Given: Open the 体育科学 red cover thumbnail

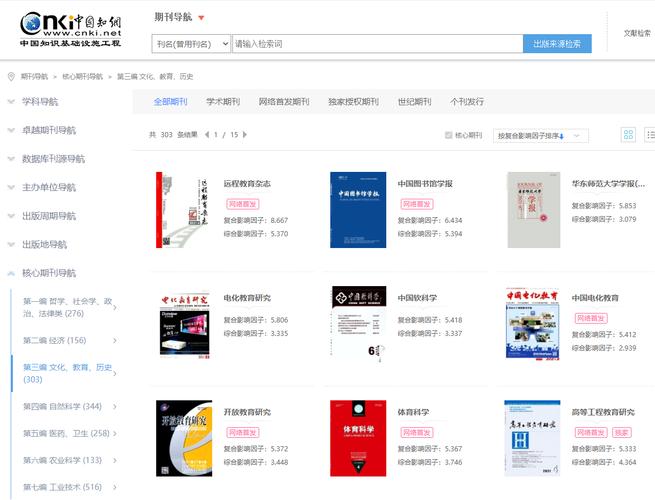Looking at the screenshot, I should [x=358, y=438].
